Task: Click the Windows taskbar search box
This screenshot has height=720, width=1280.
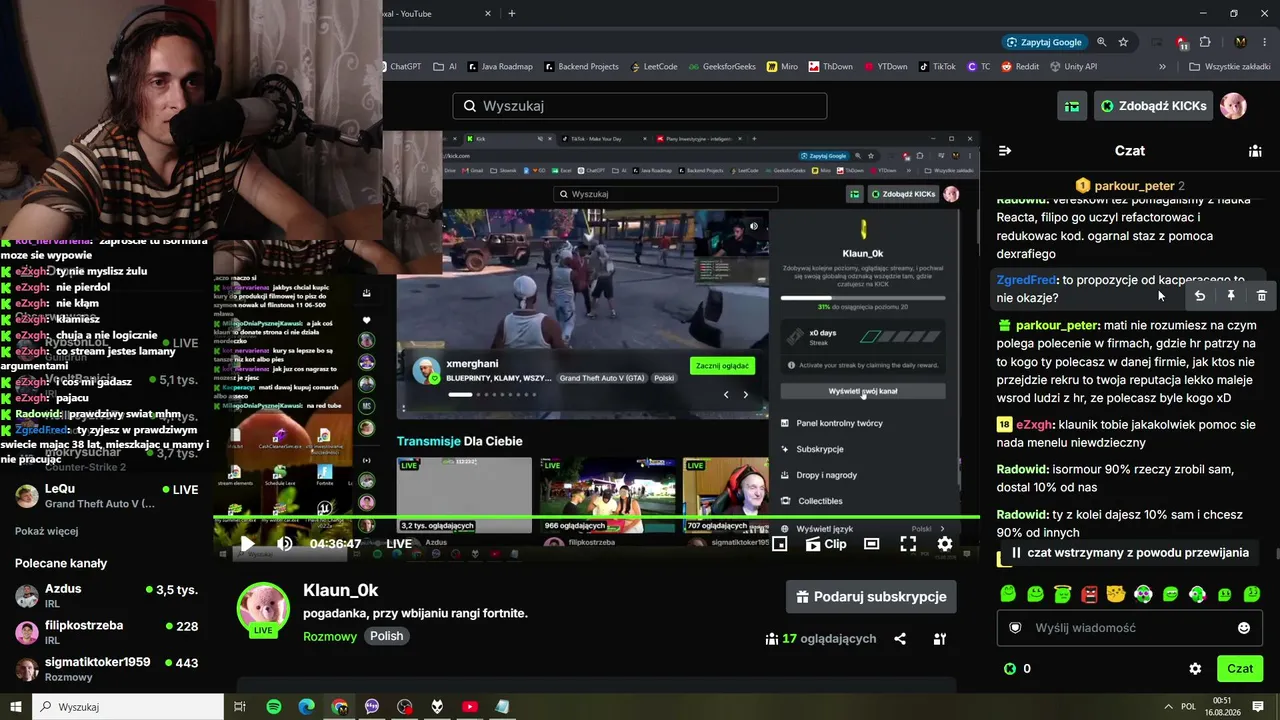Action: pos(128,707)
